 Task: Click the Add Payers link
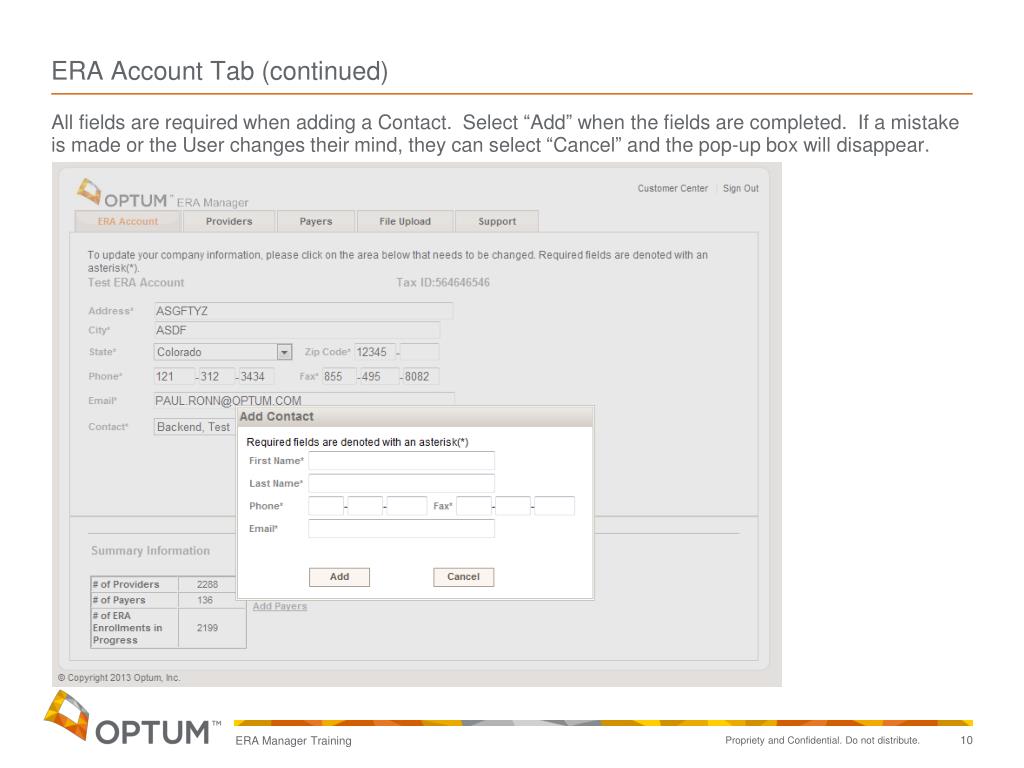tap(280, 606)
